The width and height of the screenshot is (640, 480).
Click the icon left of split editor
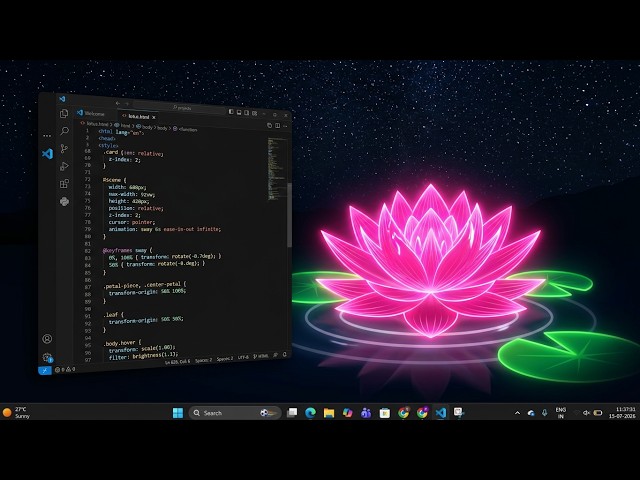coord(269,125)
